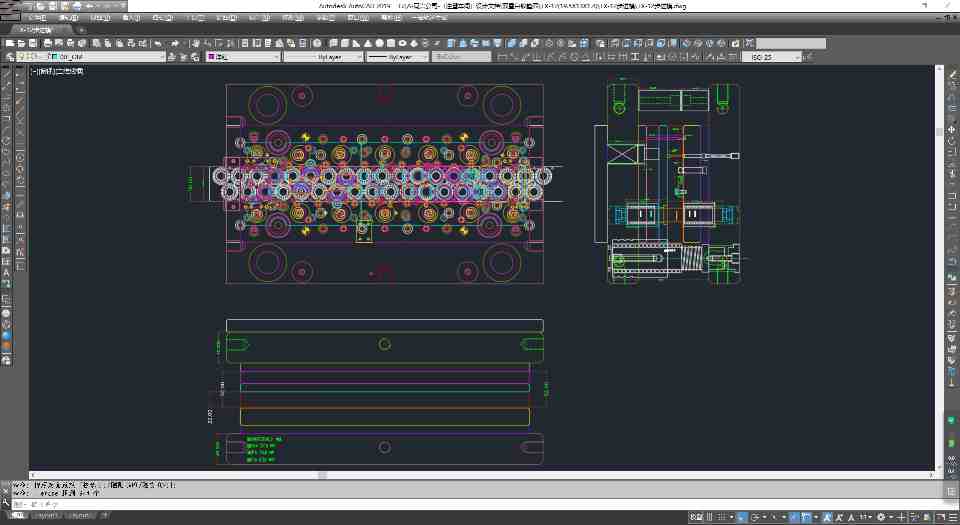This screenshot has width=960, height=525.
Task: Open the File menu in menu bar
Action: pos(36,18)
